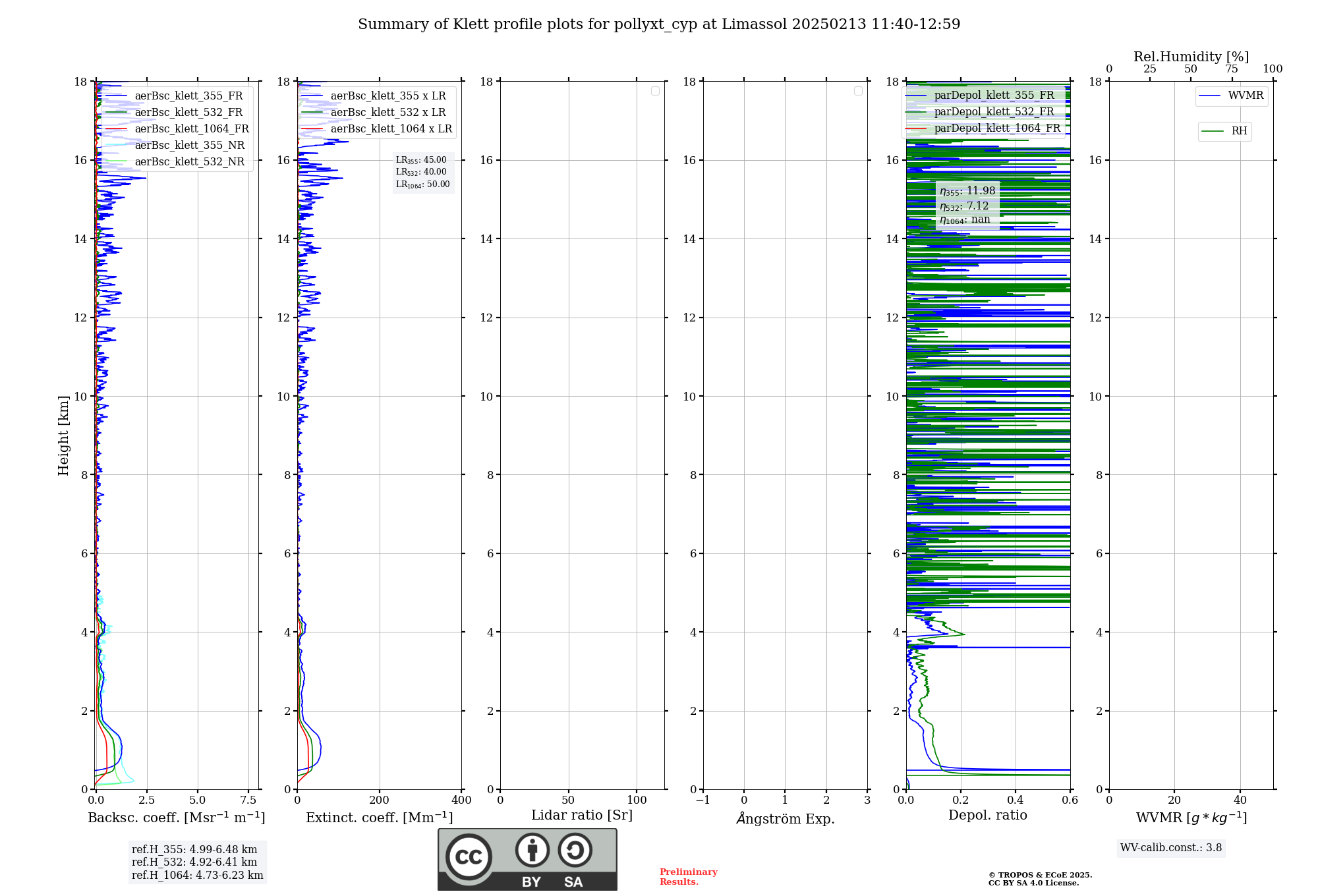This screenshot has height=896, width=1318.
Task: Click the red Preliminary Results text
Action: point(689,877)
